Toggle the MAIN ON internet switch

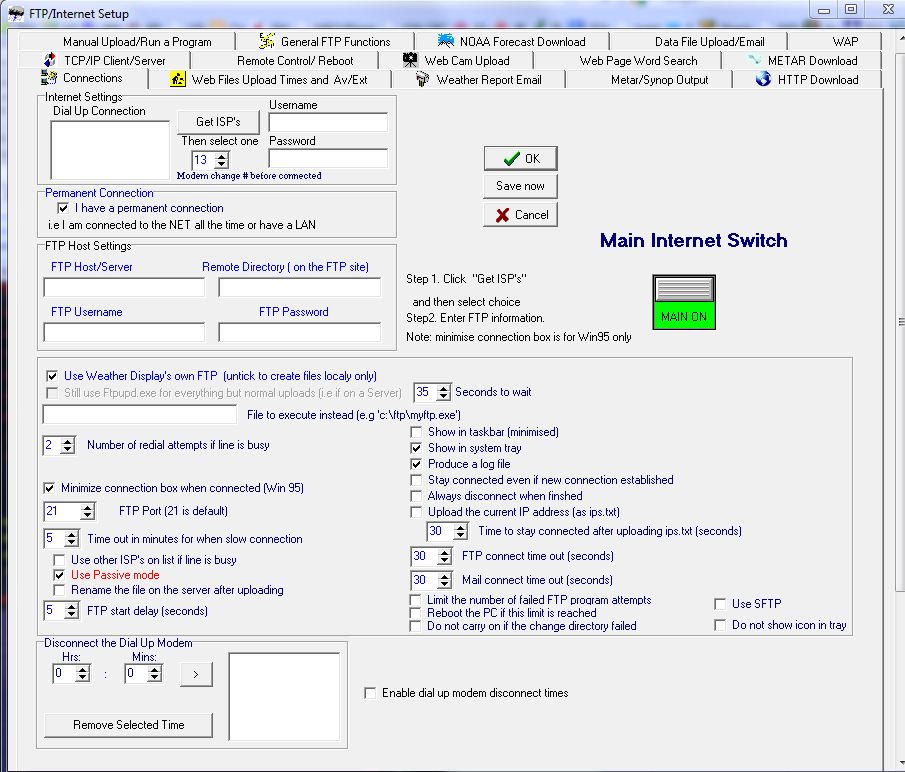click(x=684, y=302)
